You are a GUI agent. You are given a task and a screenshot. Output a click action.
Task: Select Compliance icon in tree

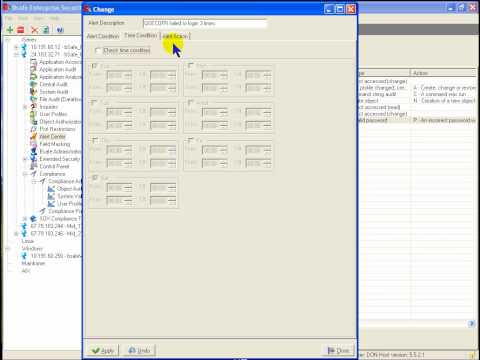tap(33, 174)
